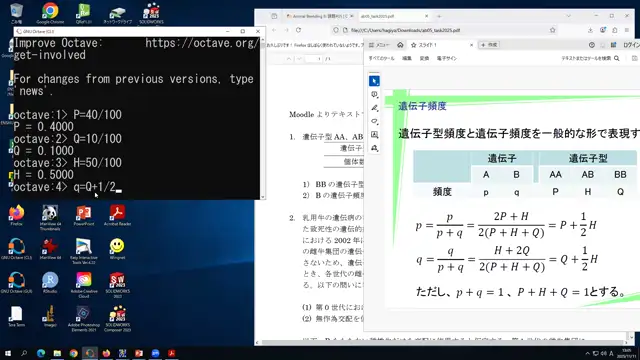Show hidden system tray icons chevron

coord(587,353)
